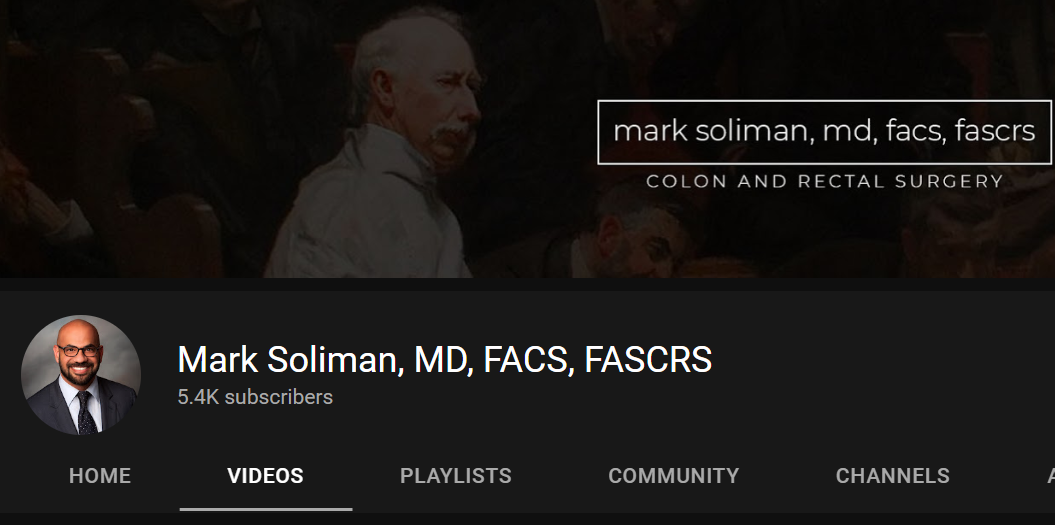Click the Mark Soliman channel name heading
The width and height of the screenshot is (1055, 525).
(x=445, y=359)
